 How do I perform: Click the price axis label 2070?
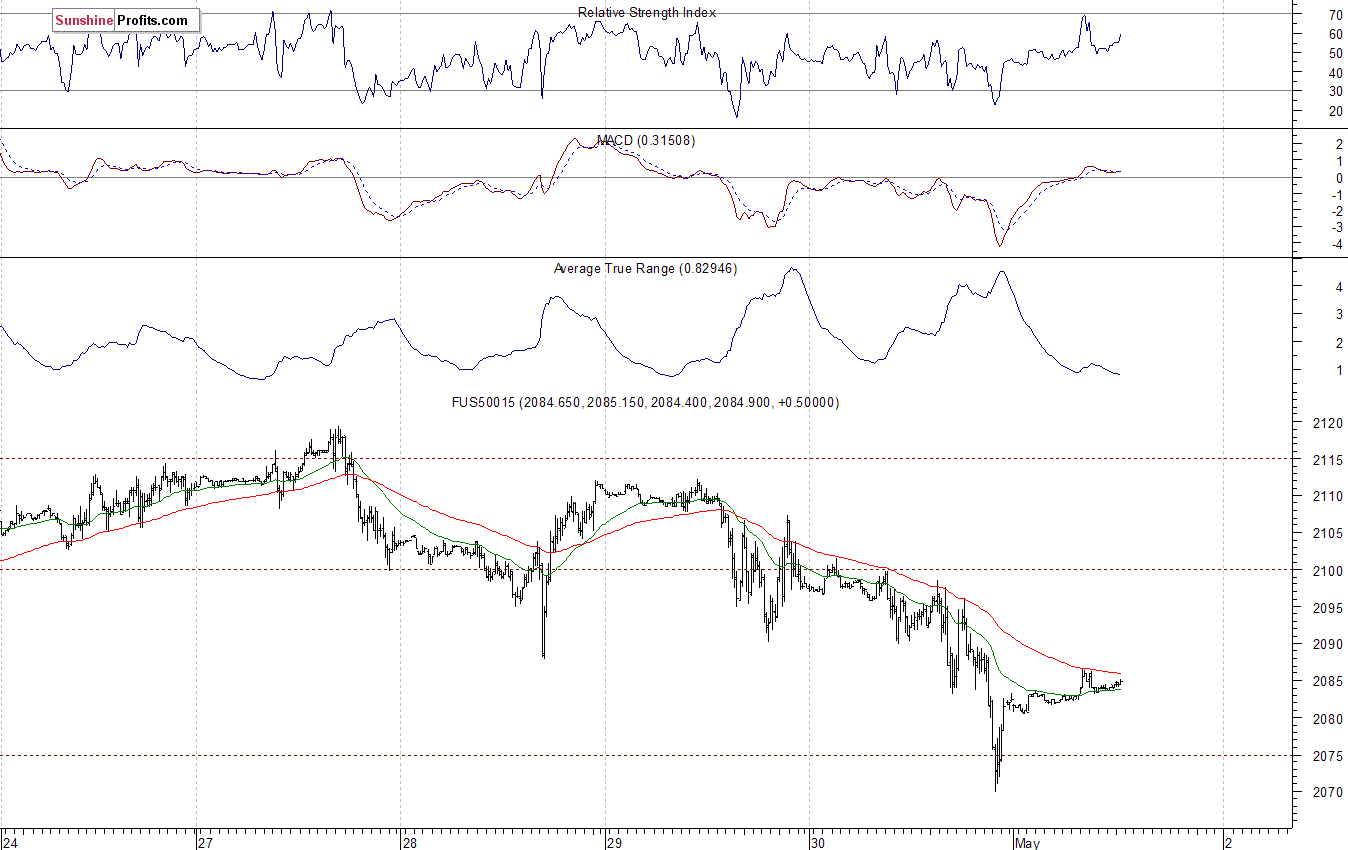pos(1327,793)
